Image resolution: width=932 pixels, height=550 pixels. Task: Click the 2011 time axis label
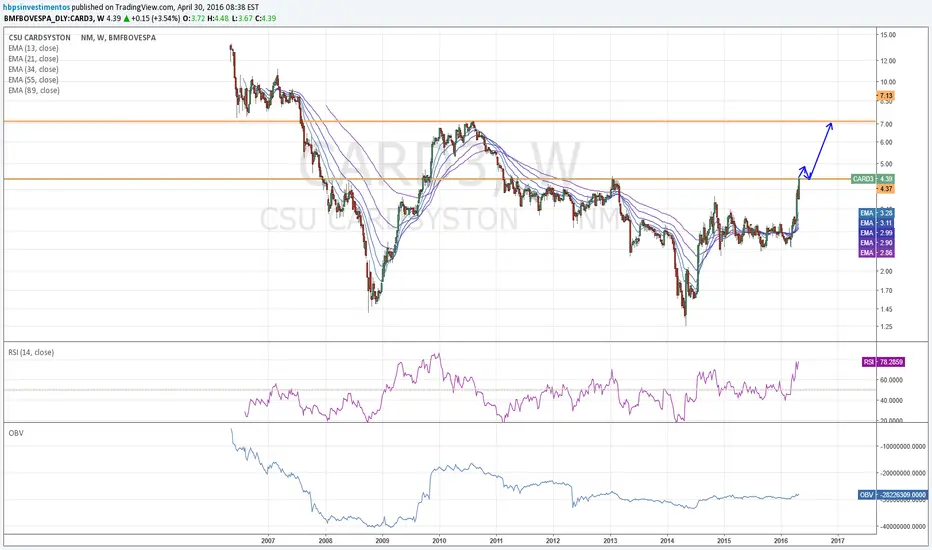click(496, 541)
